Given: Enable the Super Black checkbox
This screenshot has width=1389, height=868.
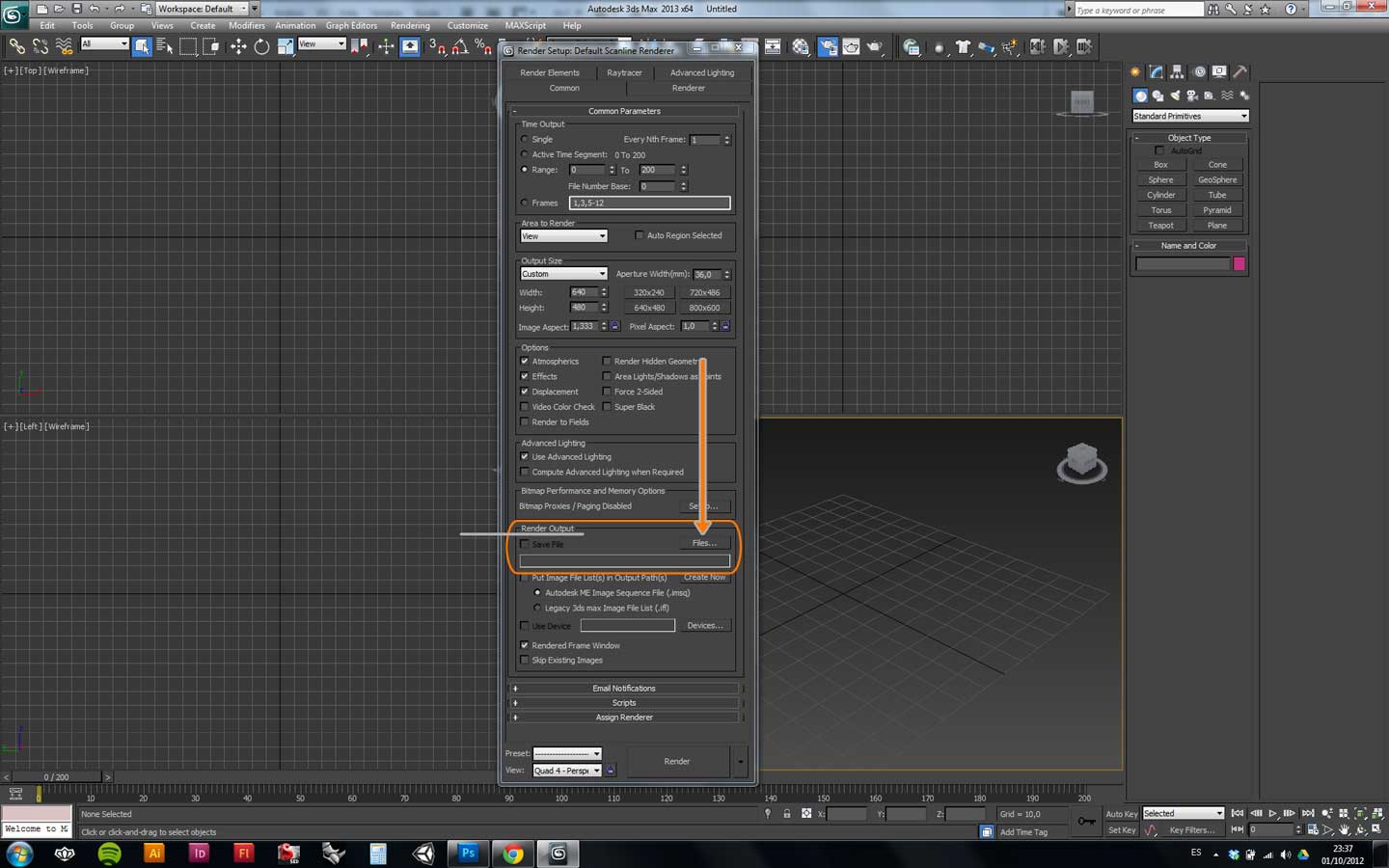Looking at the screenshot, I should coord(607,407).
